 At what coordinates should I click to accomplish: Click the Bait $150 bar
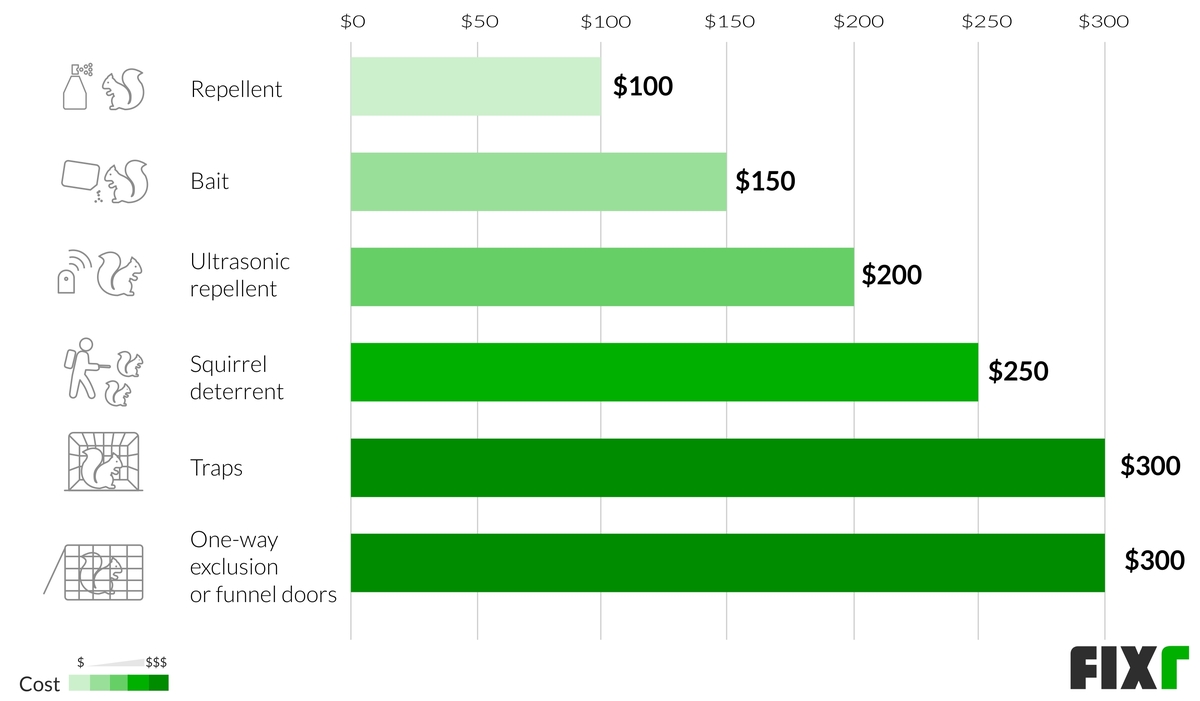click(x=538, y=182)
